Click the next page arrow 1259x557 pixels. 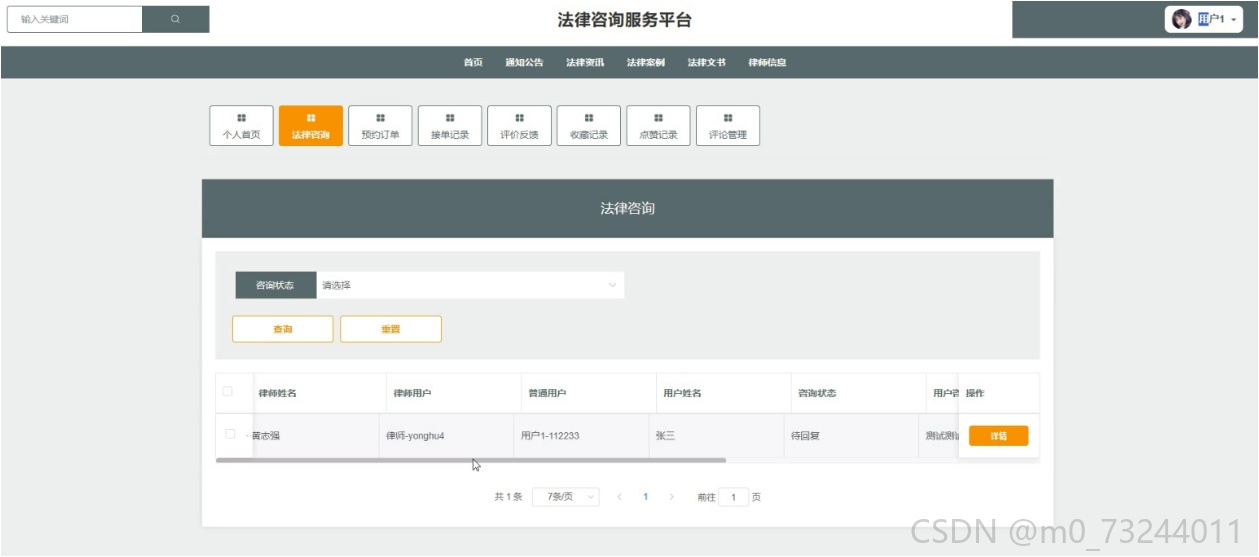click(x=671, y=496)
